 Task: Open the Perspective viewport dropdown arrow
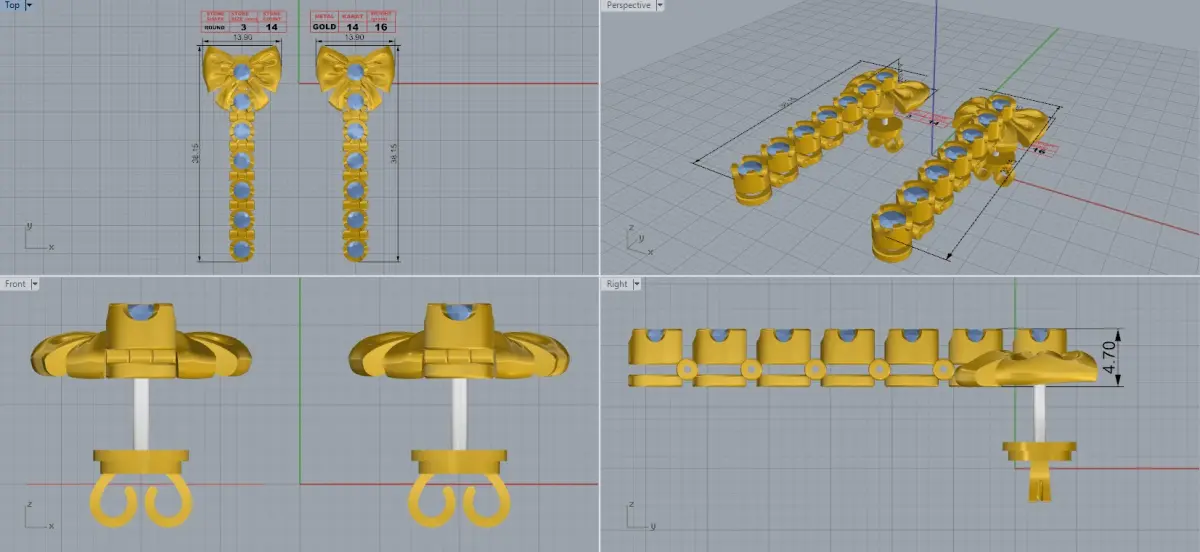[x=661, y=5]
